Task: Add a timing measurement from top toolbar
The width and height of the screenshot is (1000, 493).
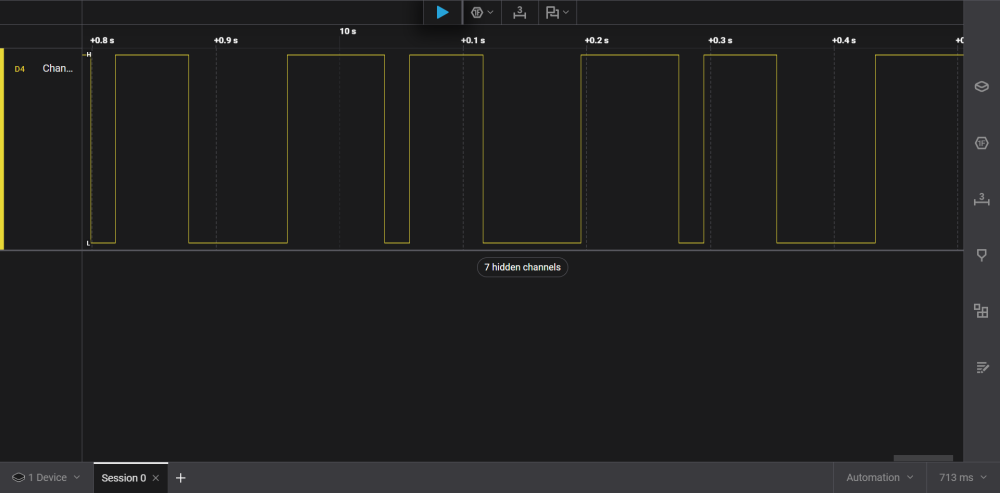Action: tap(520, 12)
